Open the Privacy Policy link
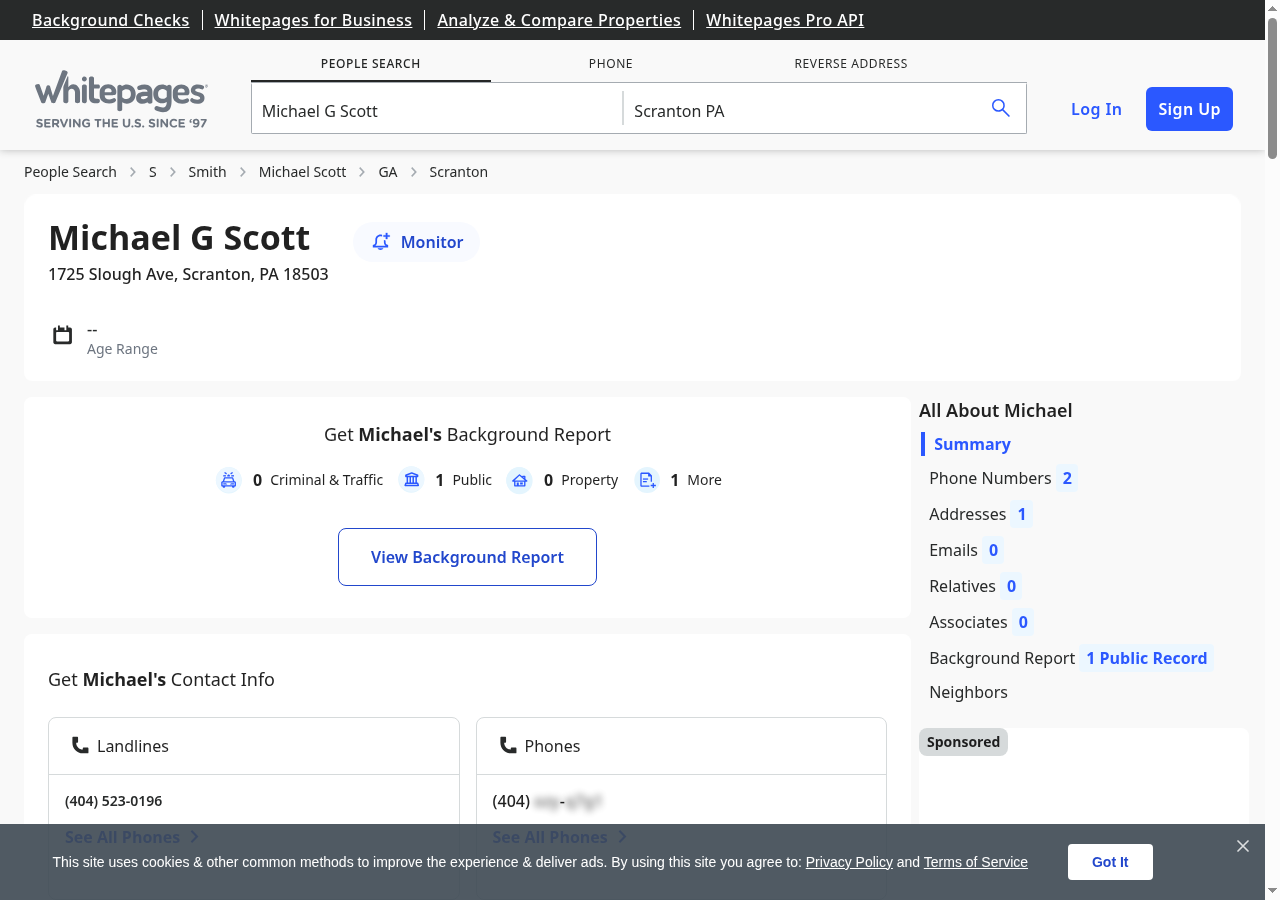Screen dimensions: 1280x900 pyautogui.click(x=848, y=862)
